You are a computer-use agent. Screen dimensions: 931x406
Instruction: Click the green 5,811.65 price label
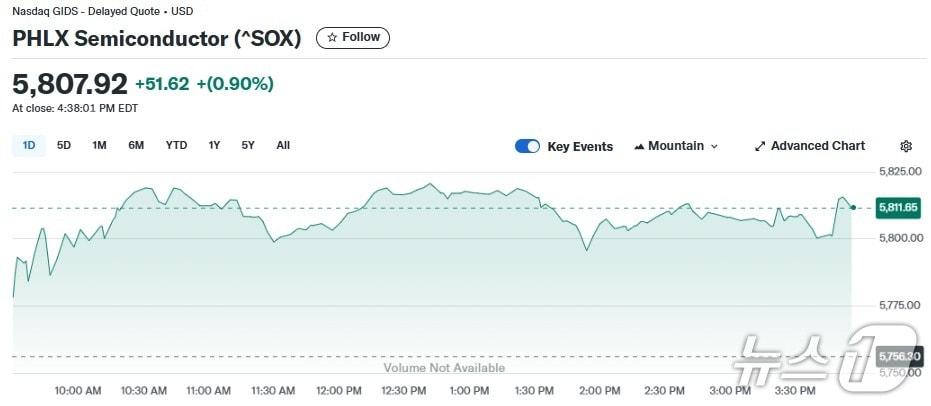pos(897,207)
